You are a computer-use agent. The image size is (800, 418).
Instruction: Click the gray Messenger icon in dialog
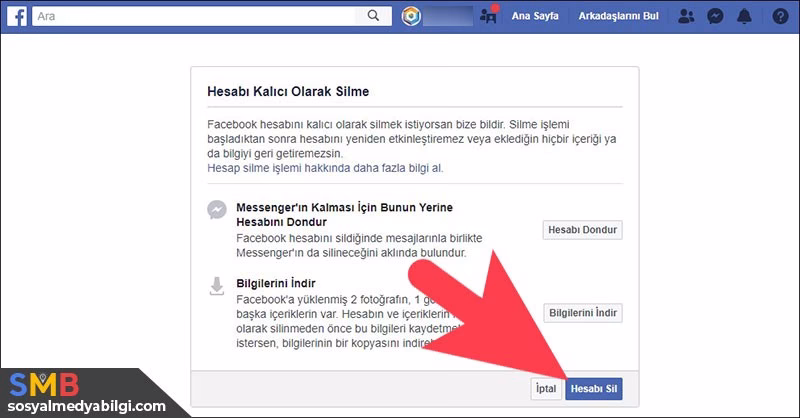(x=217, y=209)
